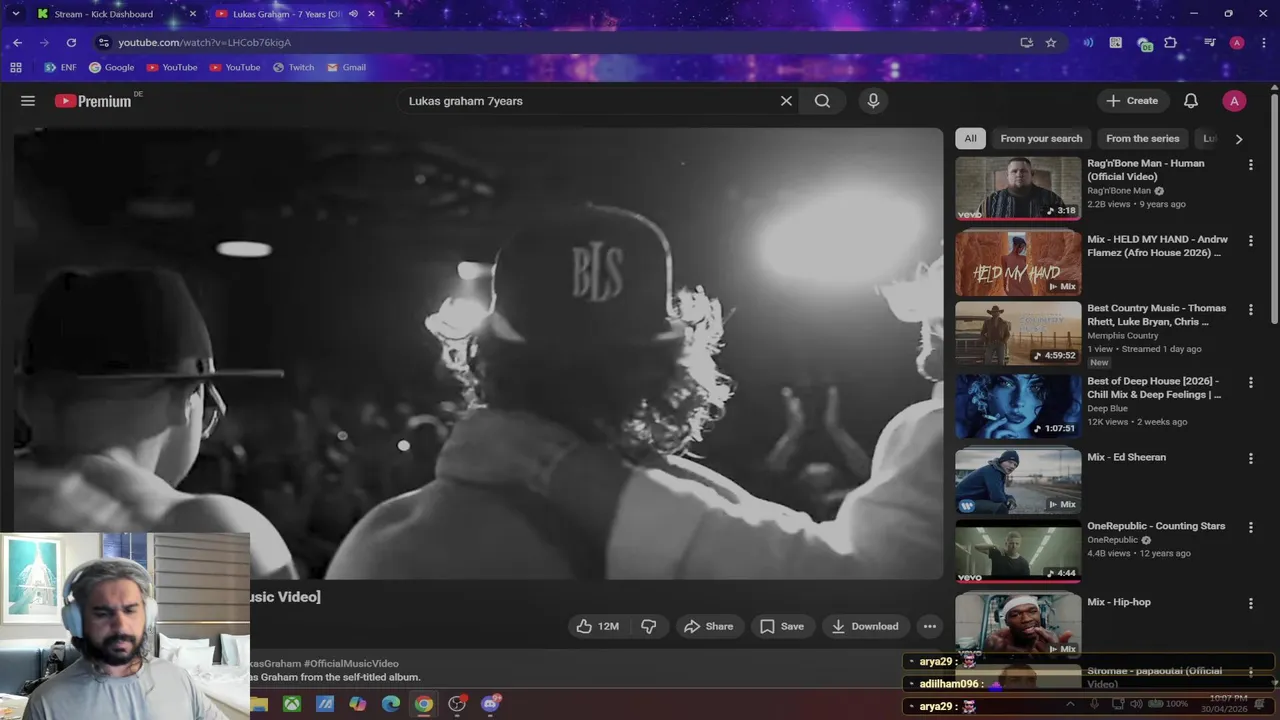
Task: Bookmark this page with the star icon
Action: pos(1051,43)
